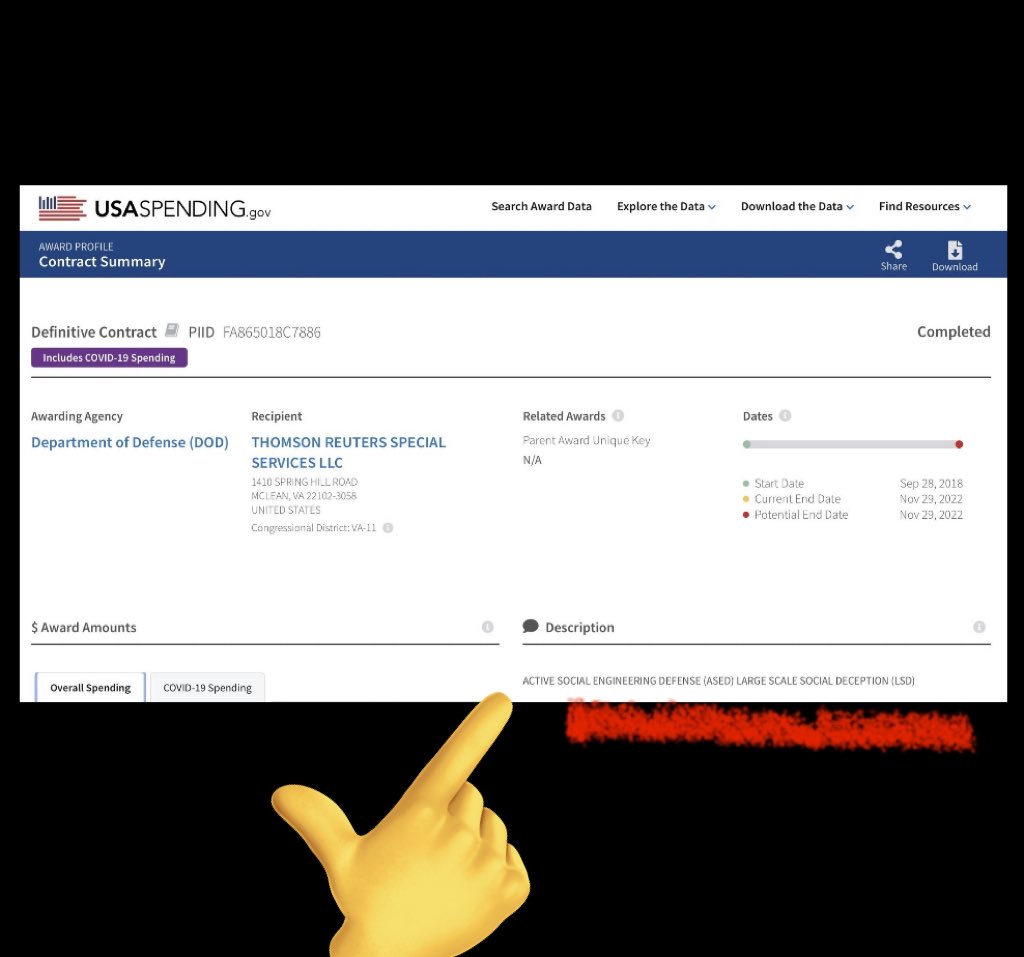Click the UNITED STATES address line
1024x957 pixels.
[x=286, y=510]
